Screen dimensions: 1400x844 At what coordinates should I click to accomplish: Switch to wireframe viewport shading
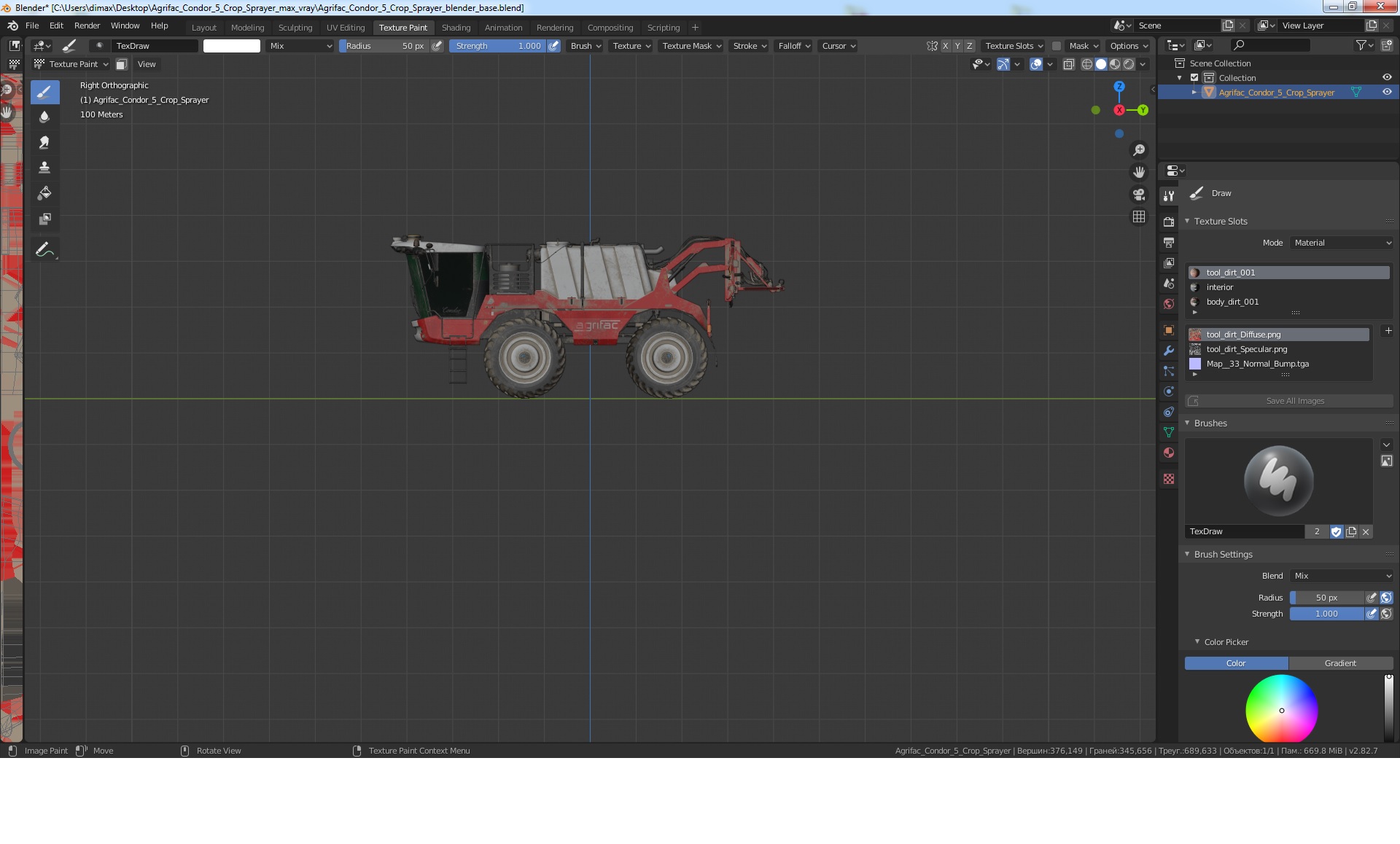point(1086,64)
